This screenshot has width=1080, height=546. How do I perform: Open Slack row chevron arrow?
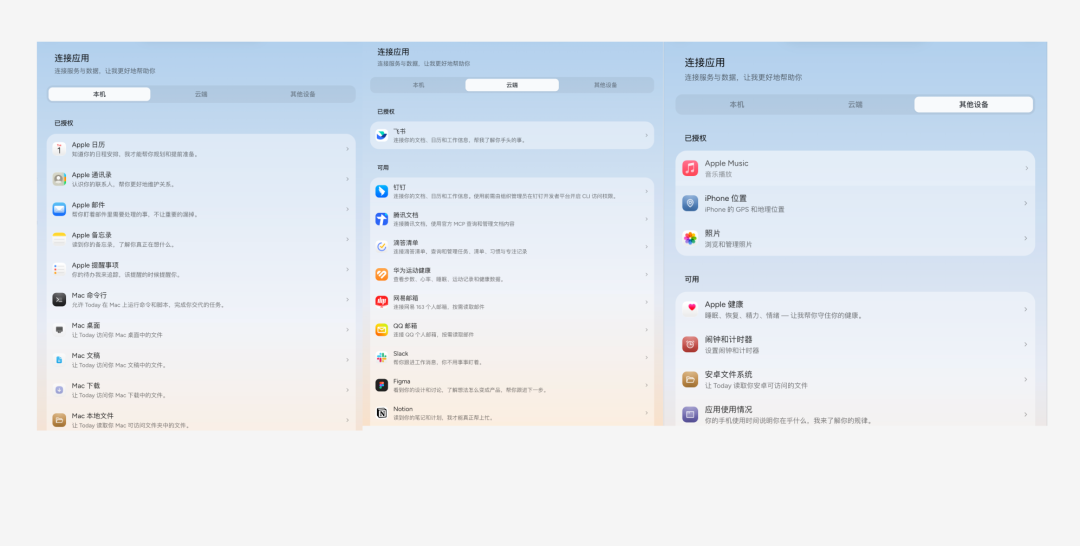(646, 357)
